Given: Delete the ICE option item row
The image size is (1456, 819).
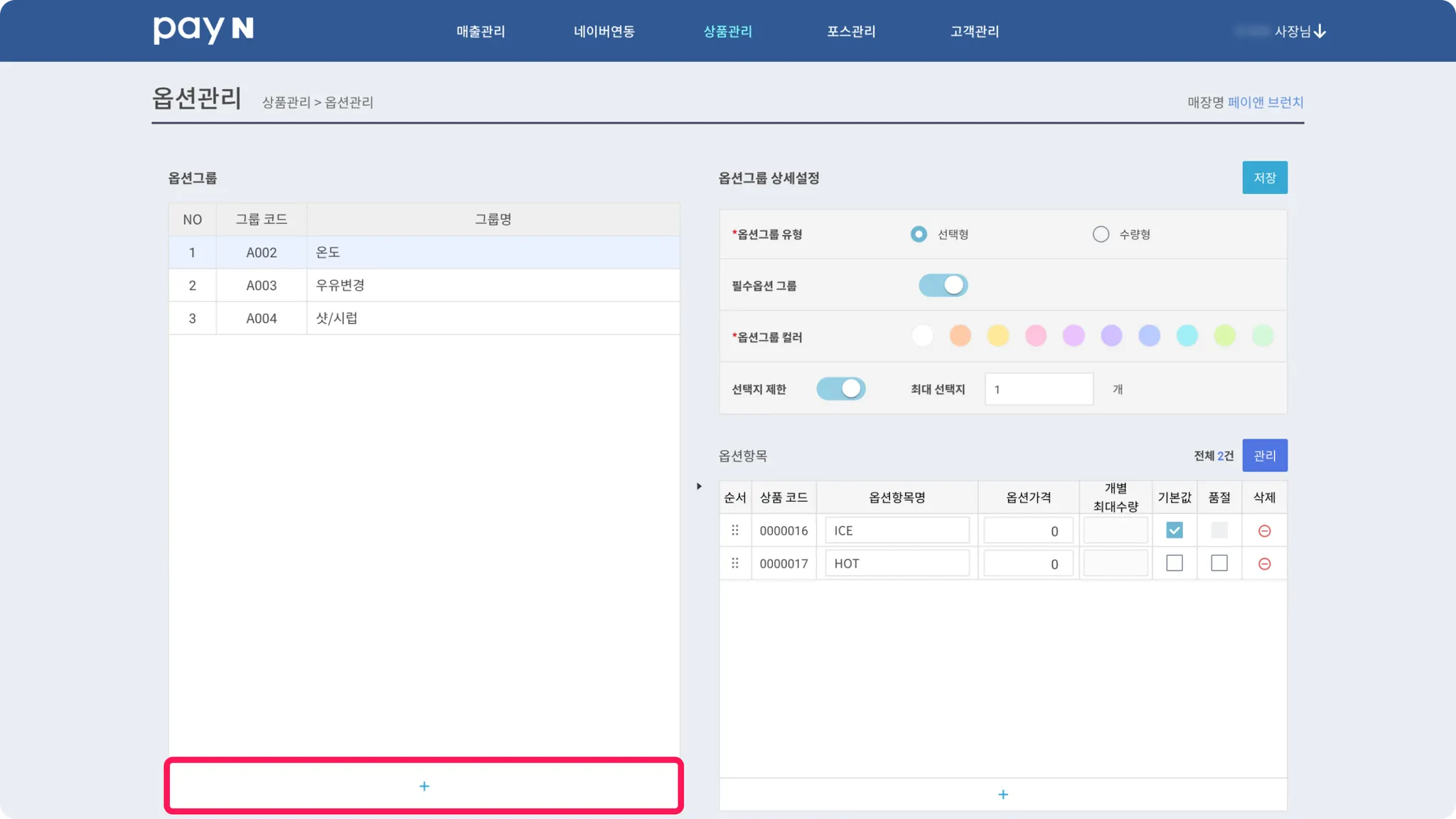Looking at the screenshot, I should 1264,531.
